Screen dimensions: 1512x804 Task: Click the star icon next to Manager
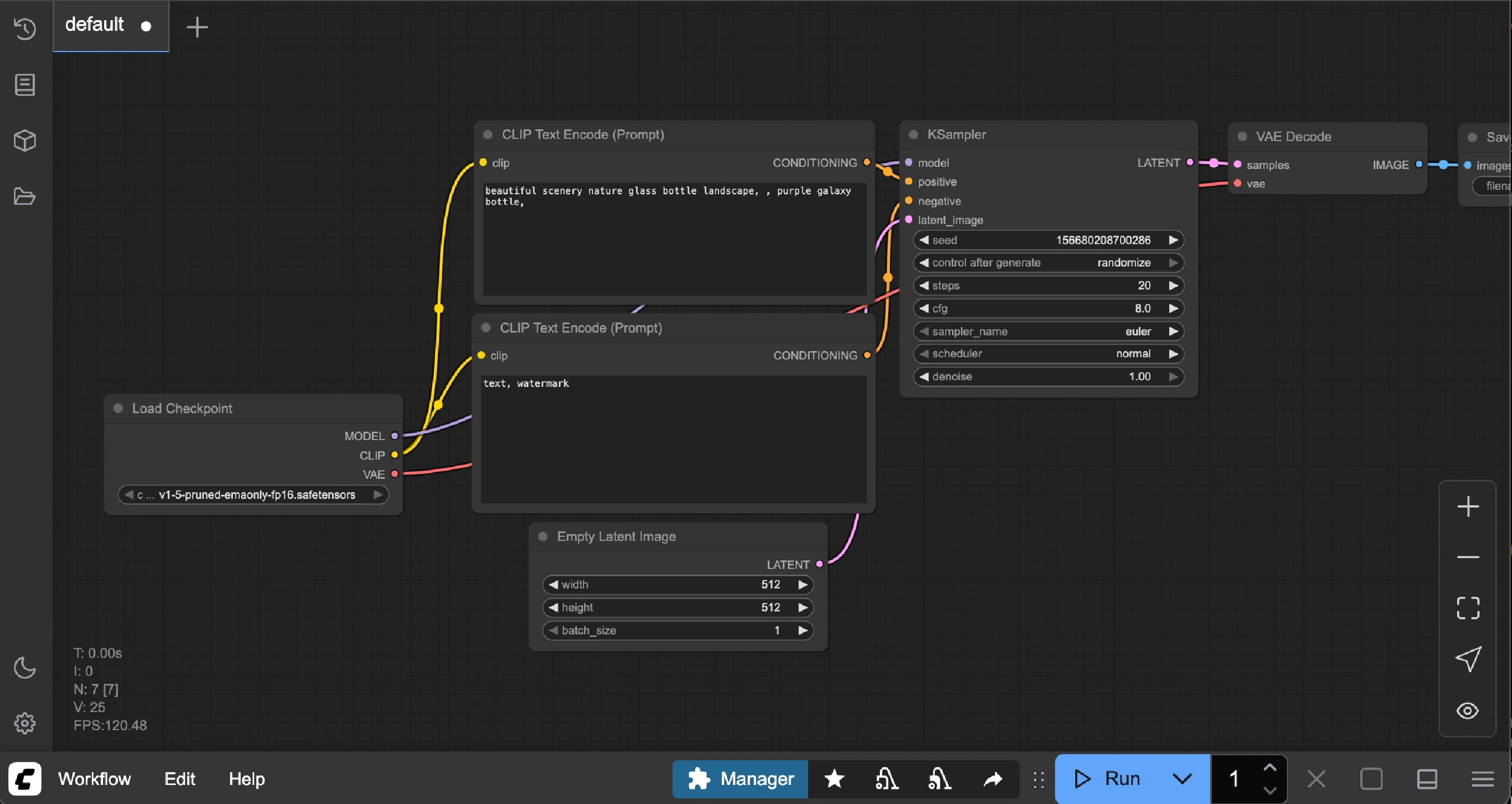[x=834, y=779]
